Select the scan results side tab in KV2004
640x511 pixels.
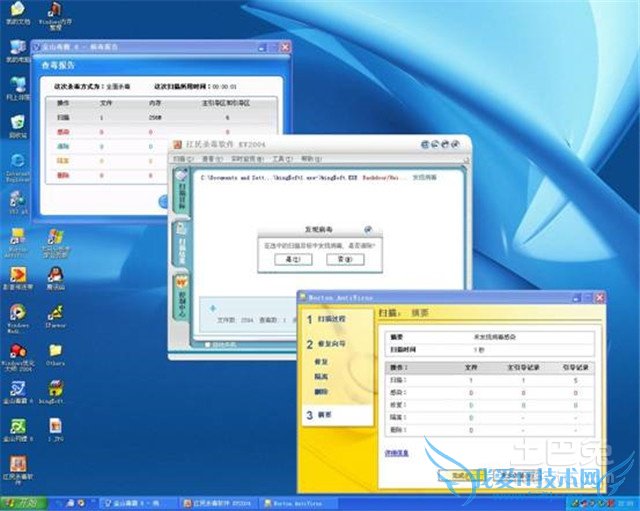click(181, 243)
